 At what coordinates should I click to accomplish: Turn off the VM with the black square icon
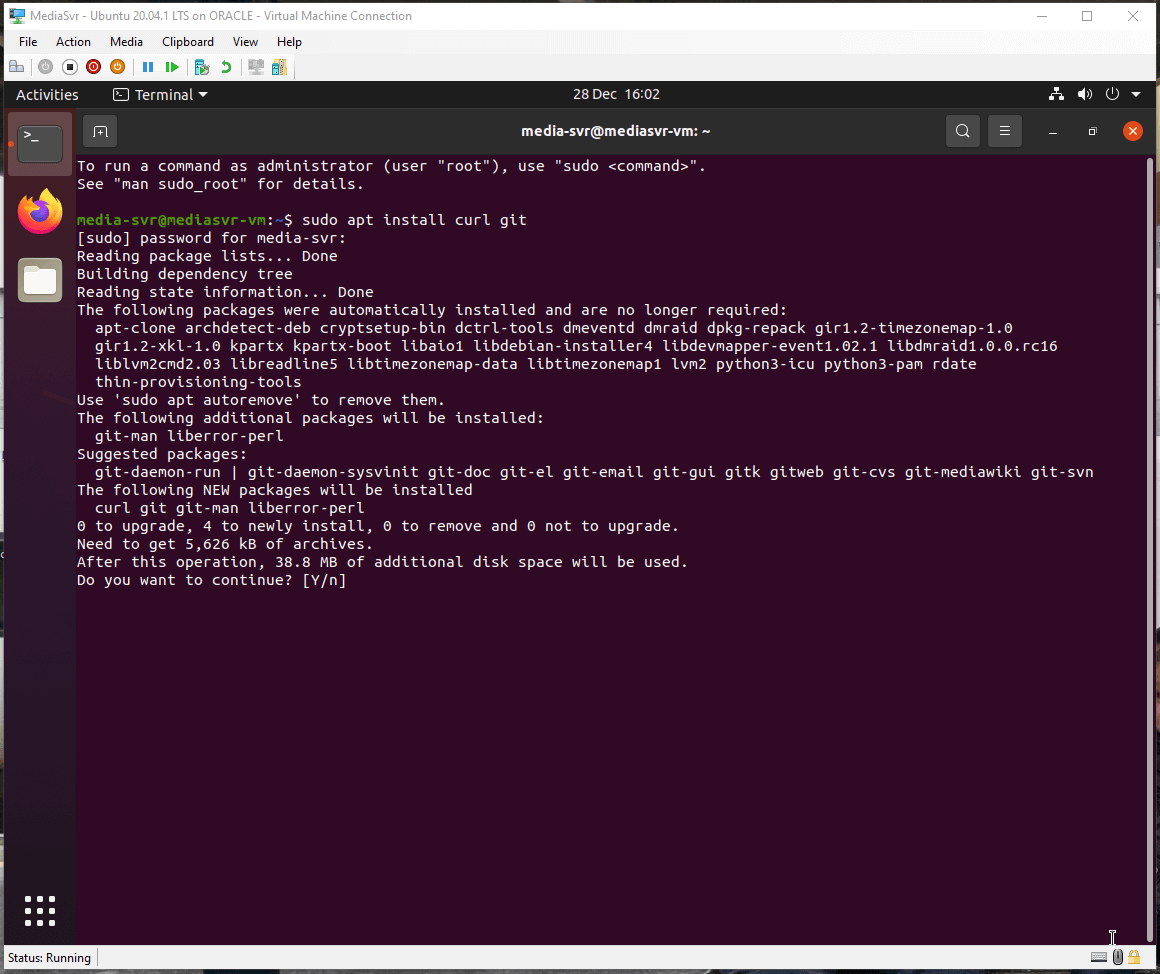[x=70, y=67]
